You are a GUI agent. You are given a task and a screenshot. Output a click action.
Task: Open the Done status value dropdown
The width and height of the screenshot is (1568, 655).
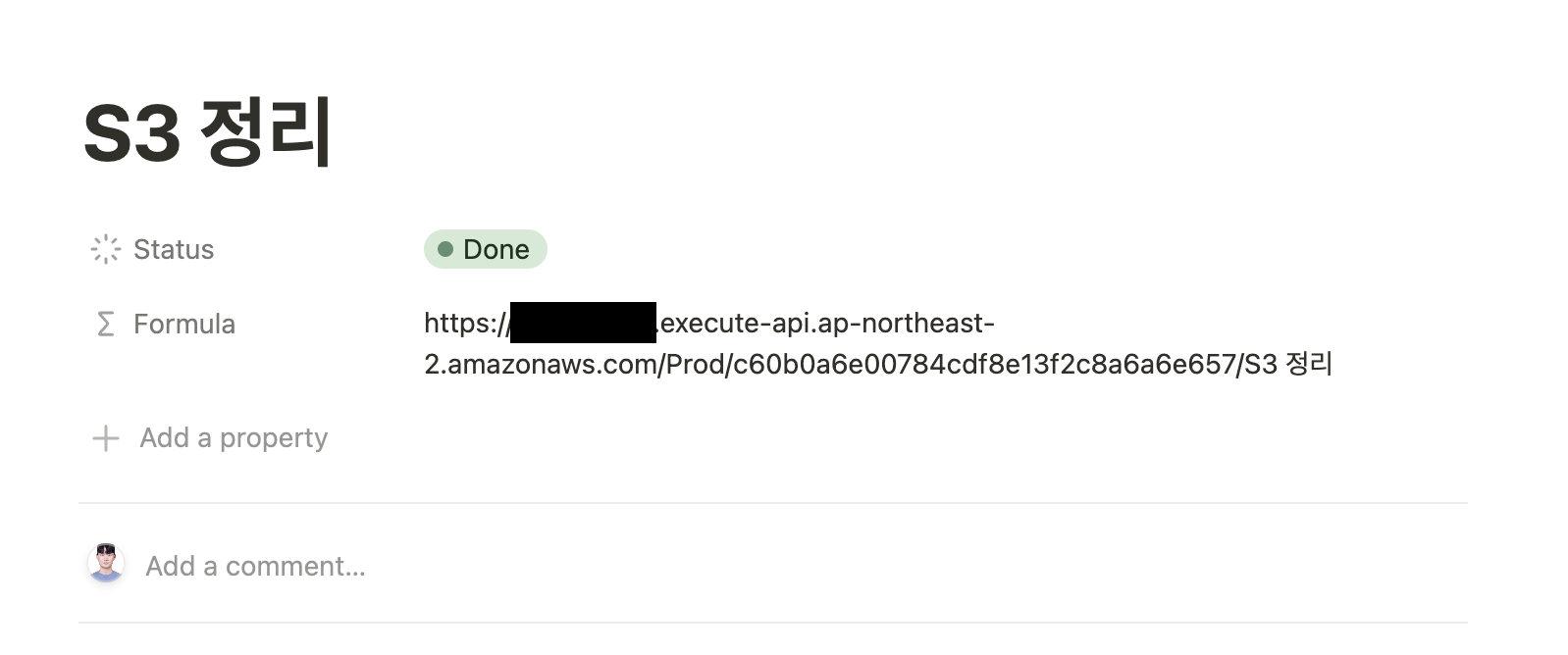485,249
